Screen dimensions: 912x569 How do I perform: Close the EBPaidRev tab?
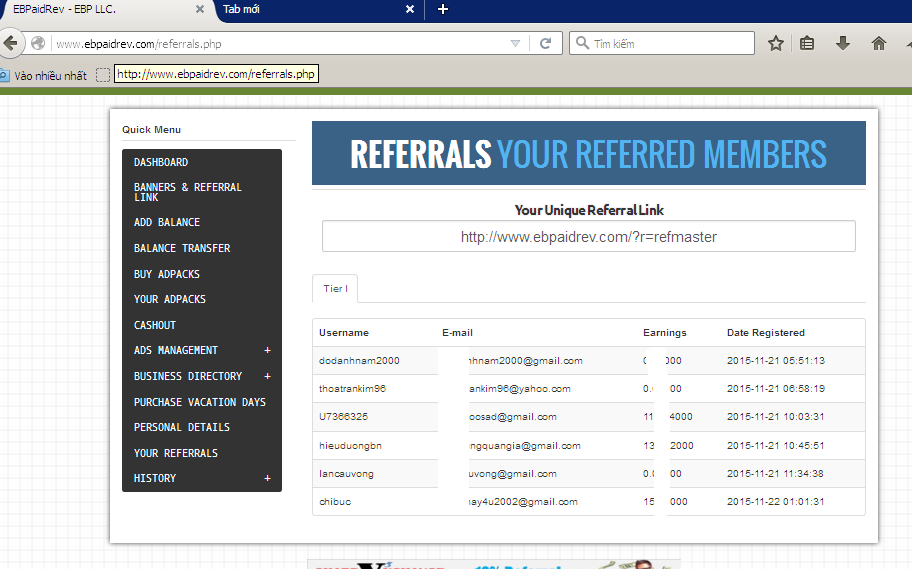click(x=200, y=9)
